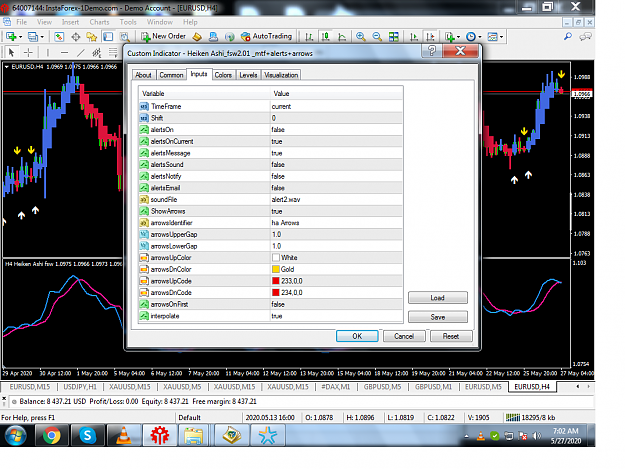625x469 pixels.
Task: Click Cancel in the indicator dialog
Action: (404, 336)
